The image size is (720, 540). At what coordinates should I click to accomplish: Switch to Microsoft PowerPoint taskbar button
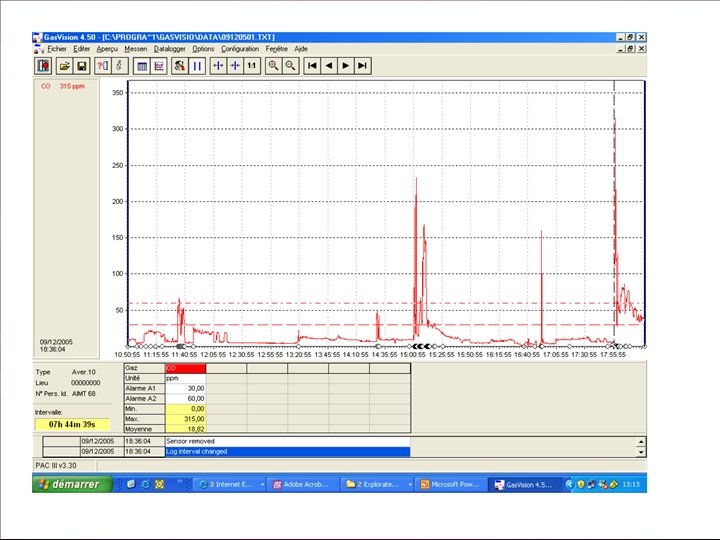(450, 484)
